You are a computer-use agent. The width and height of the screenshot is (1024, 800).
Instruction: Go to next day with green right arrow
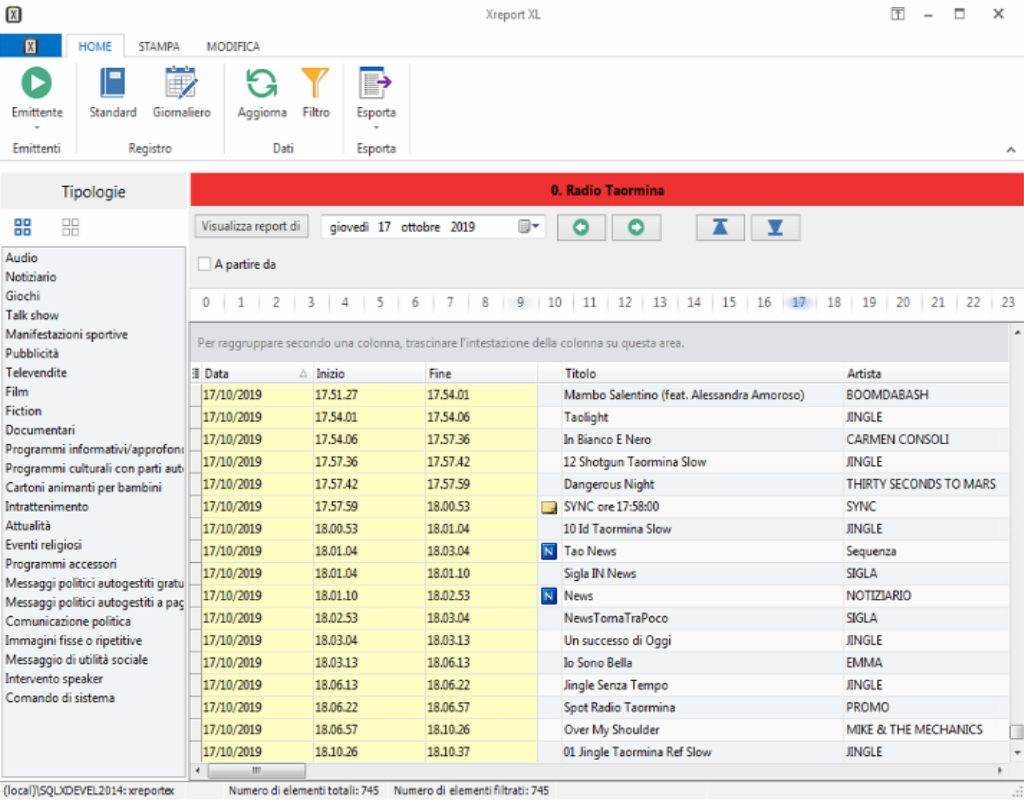(636, 227)
